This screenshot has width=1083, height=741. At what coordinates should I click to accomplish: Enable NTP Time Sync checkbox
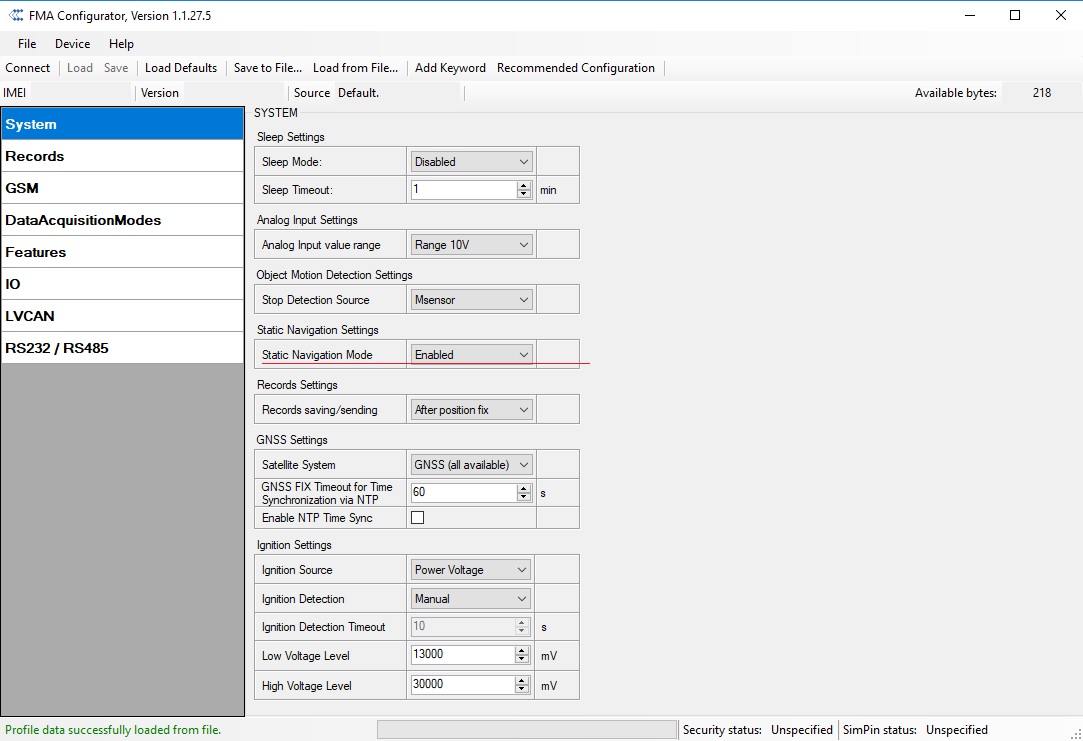click(418, 518)
